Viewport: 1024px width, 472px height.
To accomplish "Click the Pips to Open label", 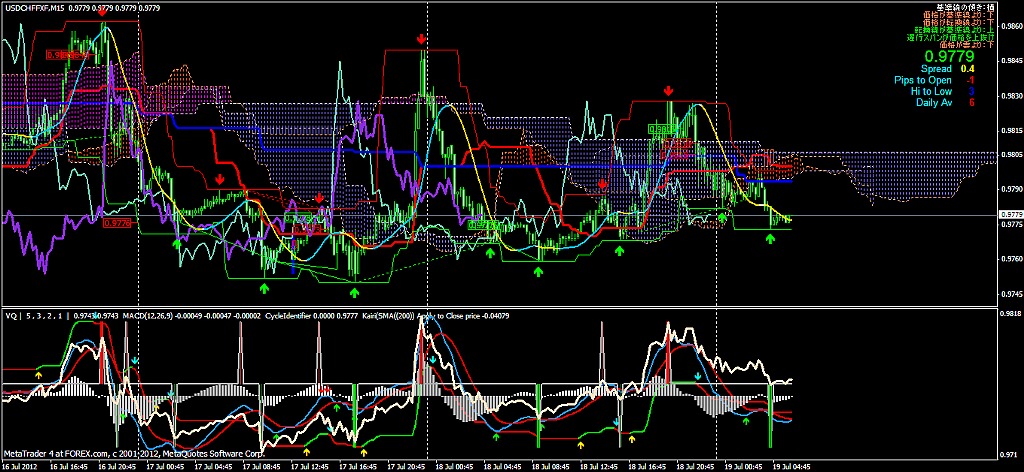I will coord(923,80).
